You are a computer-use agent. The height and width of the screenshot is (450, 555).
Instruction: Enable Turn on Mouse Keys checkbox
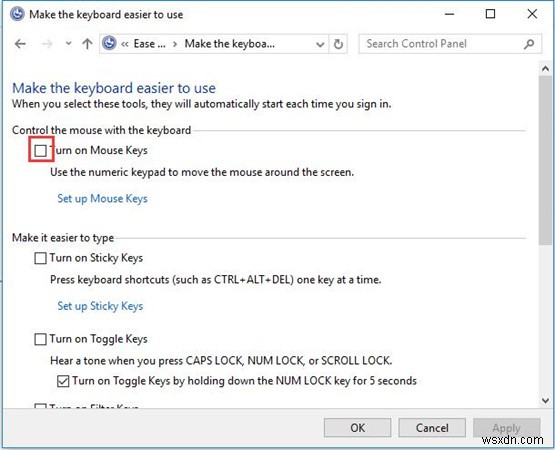point(40,151)
